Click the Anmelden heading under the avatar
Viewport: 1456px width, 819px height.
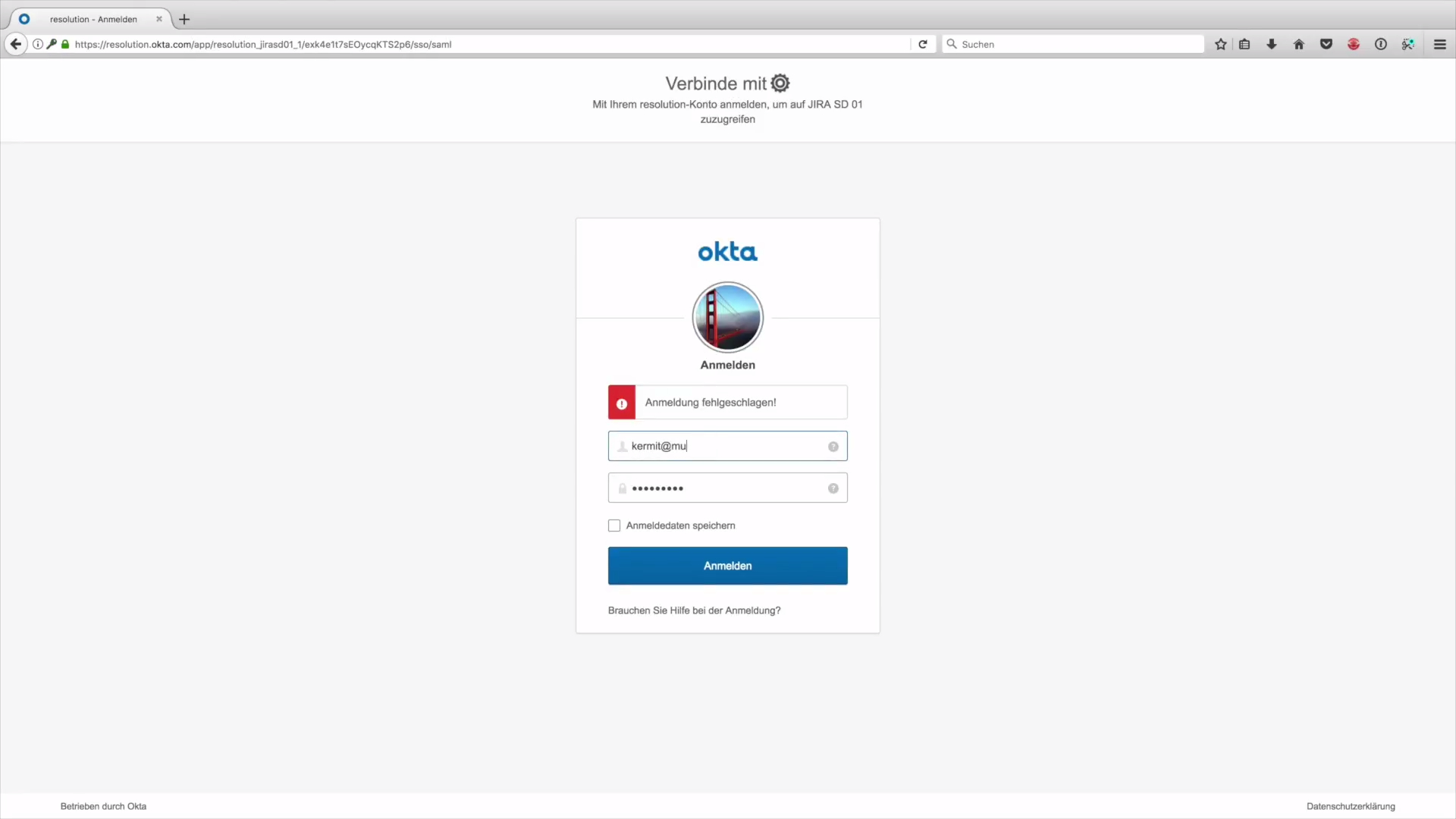click(x=728, y=365)
